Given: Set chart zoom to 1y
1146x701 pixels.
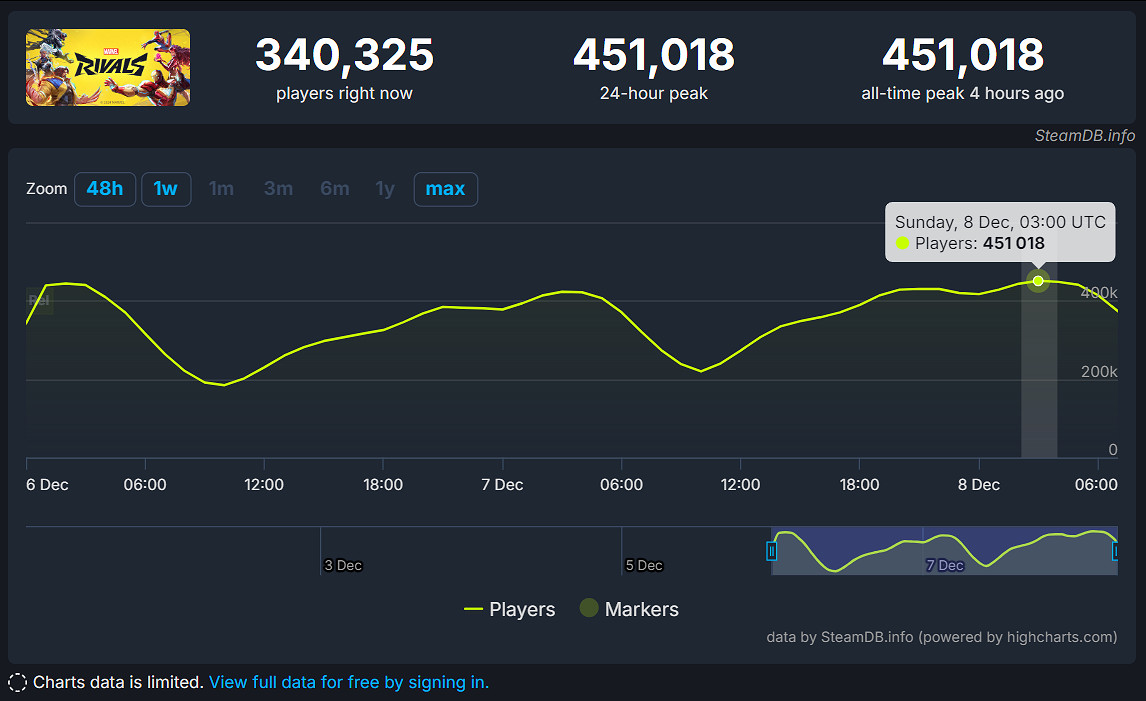Looking at the screenshot, I should 385,189.
